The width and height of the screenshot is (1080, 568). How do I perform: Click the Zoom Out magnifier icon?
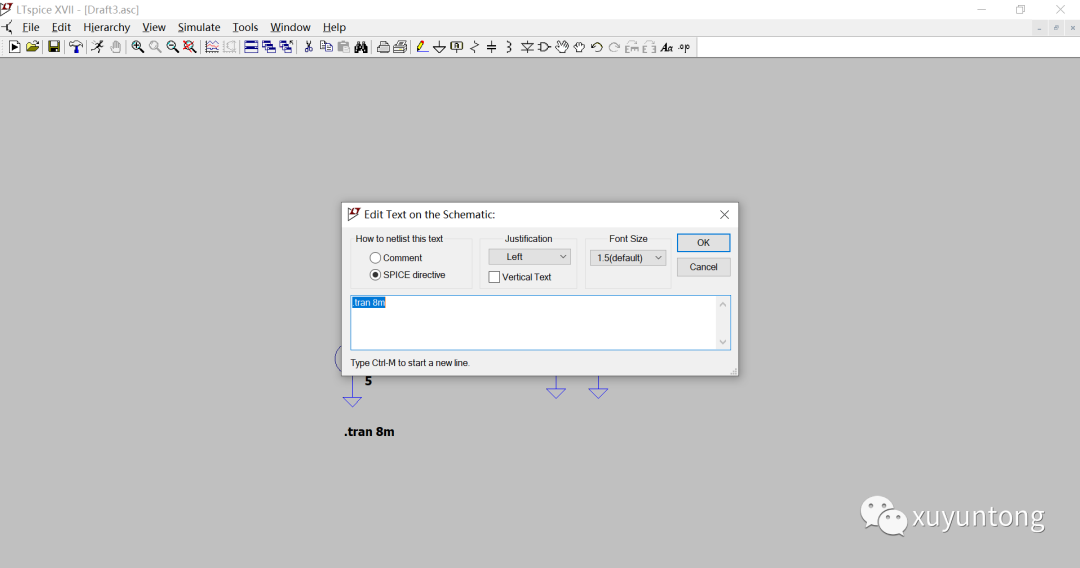pyautogui.click(x=172, y=47)
